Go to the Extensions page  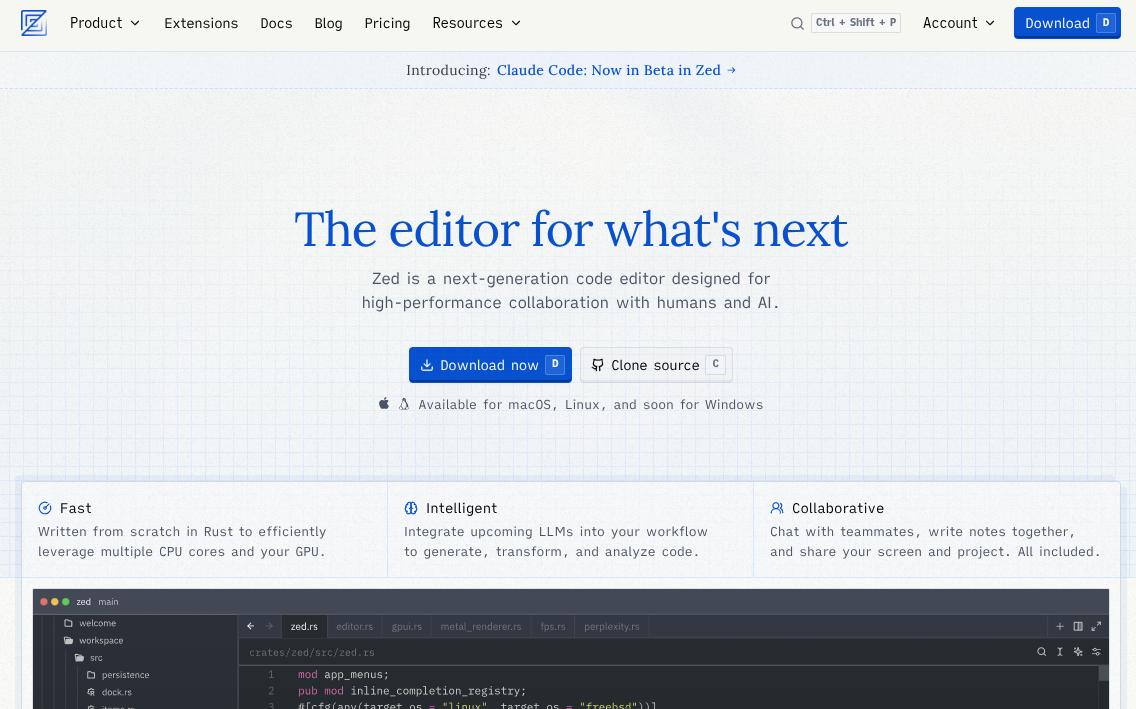[x=201, y=23]
